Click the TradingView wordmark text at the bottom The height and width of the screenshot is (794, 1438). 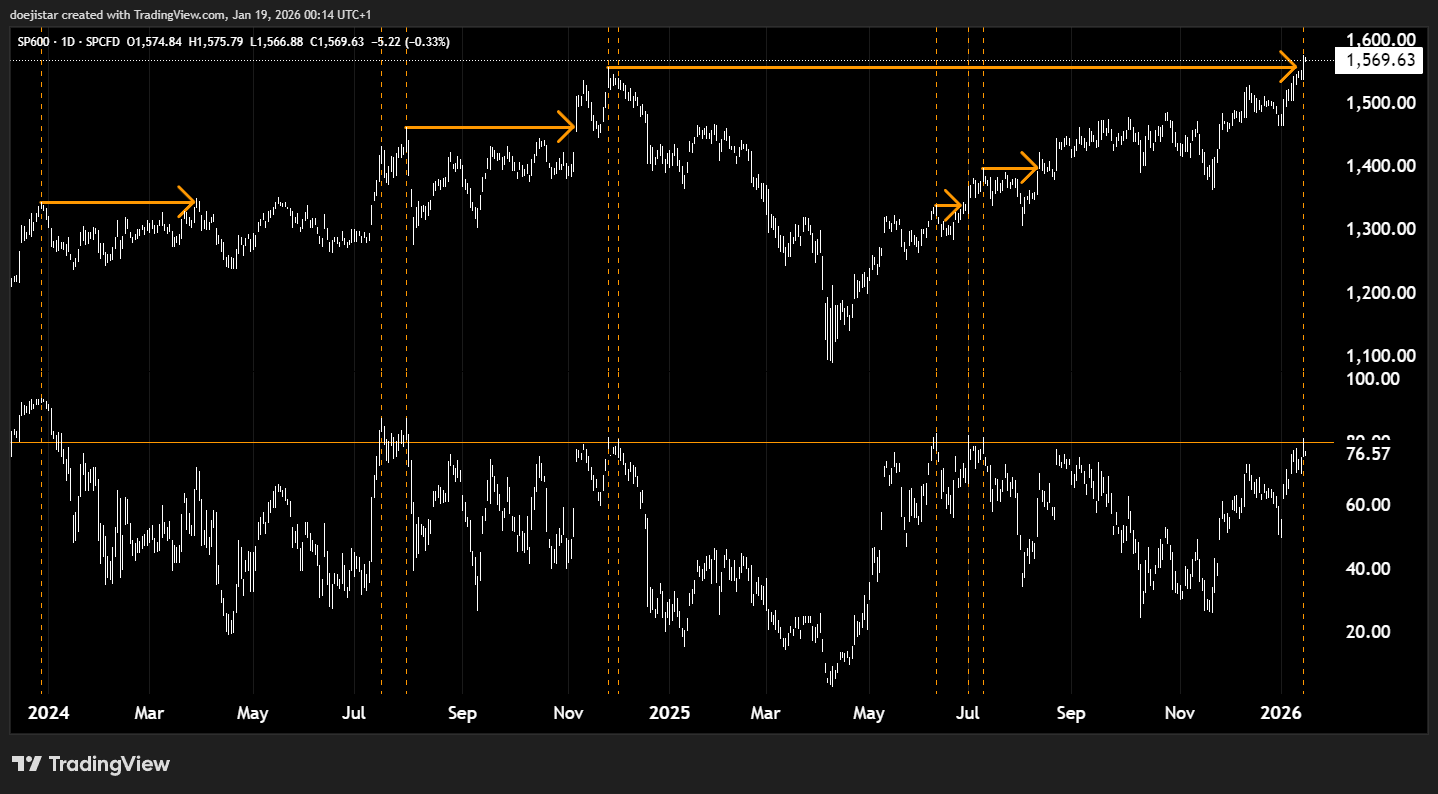(109, 764)
